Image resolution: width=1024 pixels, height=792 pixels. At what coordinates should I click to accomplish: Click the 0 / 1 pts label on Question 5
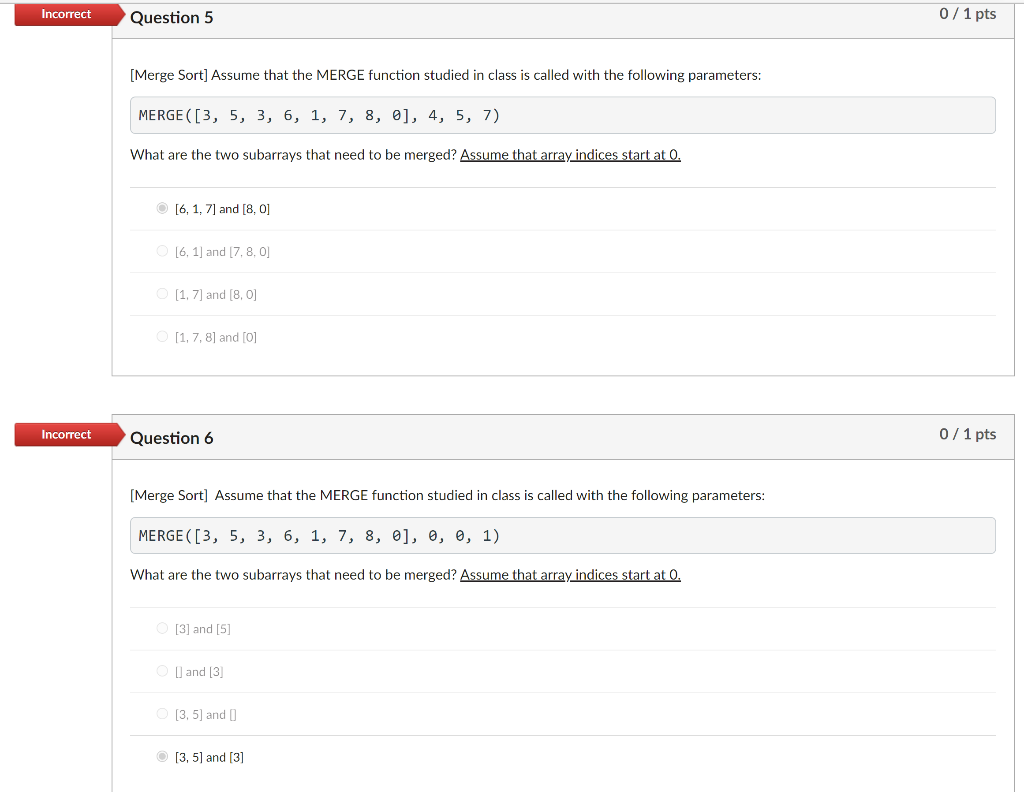[x=967, y=14]
